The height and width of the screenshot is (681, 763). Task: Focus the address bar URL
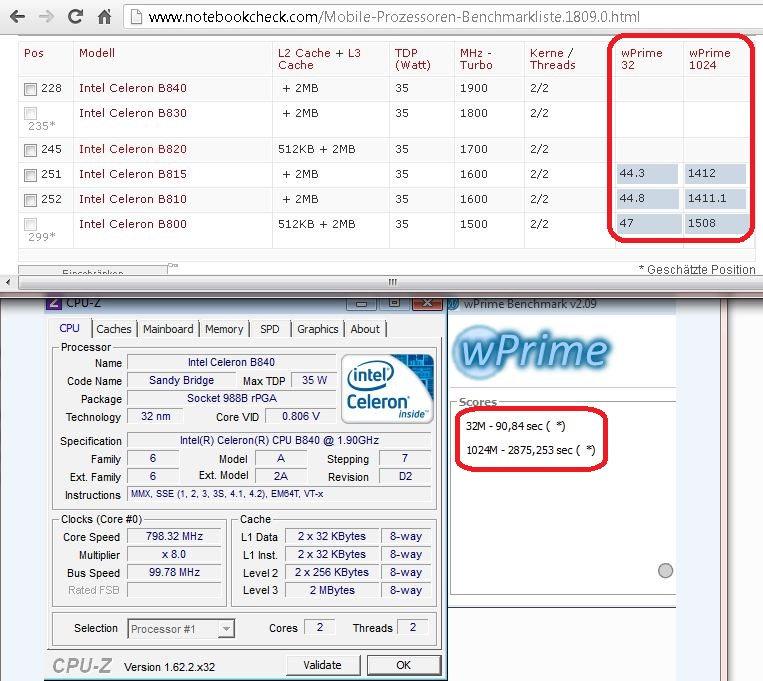(394, 17)
